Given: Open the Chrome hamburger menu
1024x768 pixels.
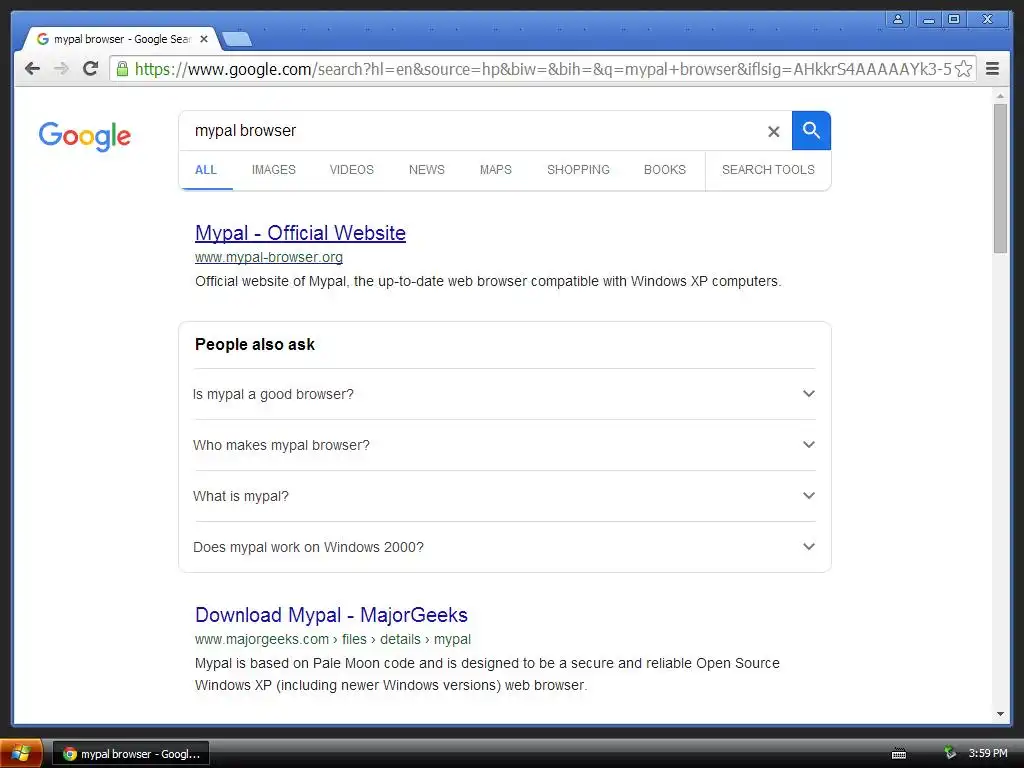Looking at the screenshot, I should [x=992, y=69].
